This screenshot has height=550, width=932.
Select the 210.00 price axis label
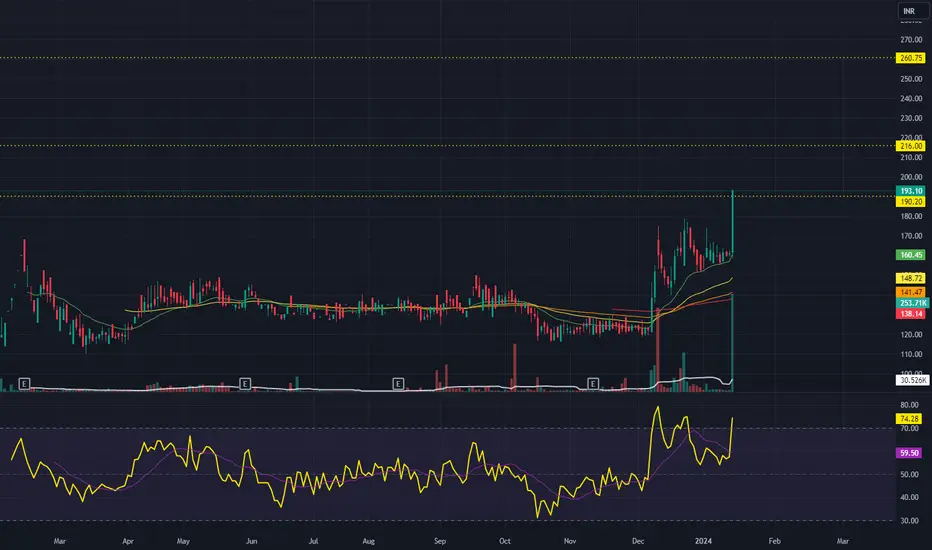(911, 158)
